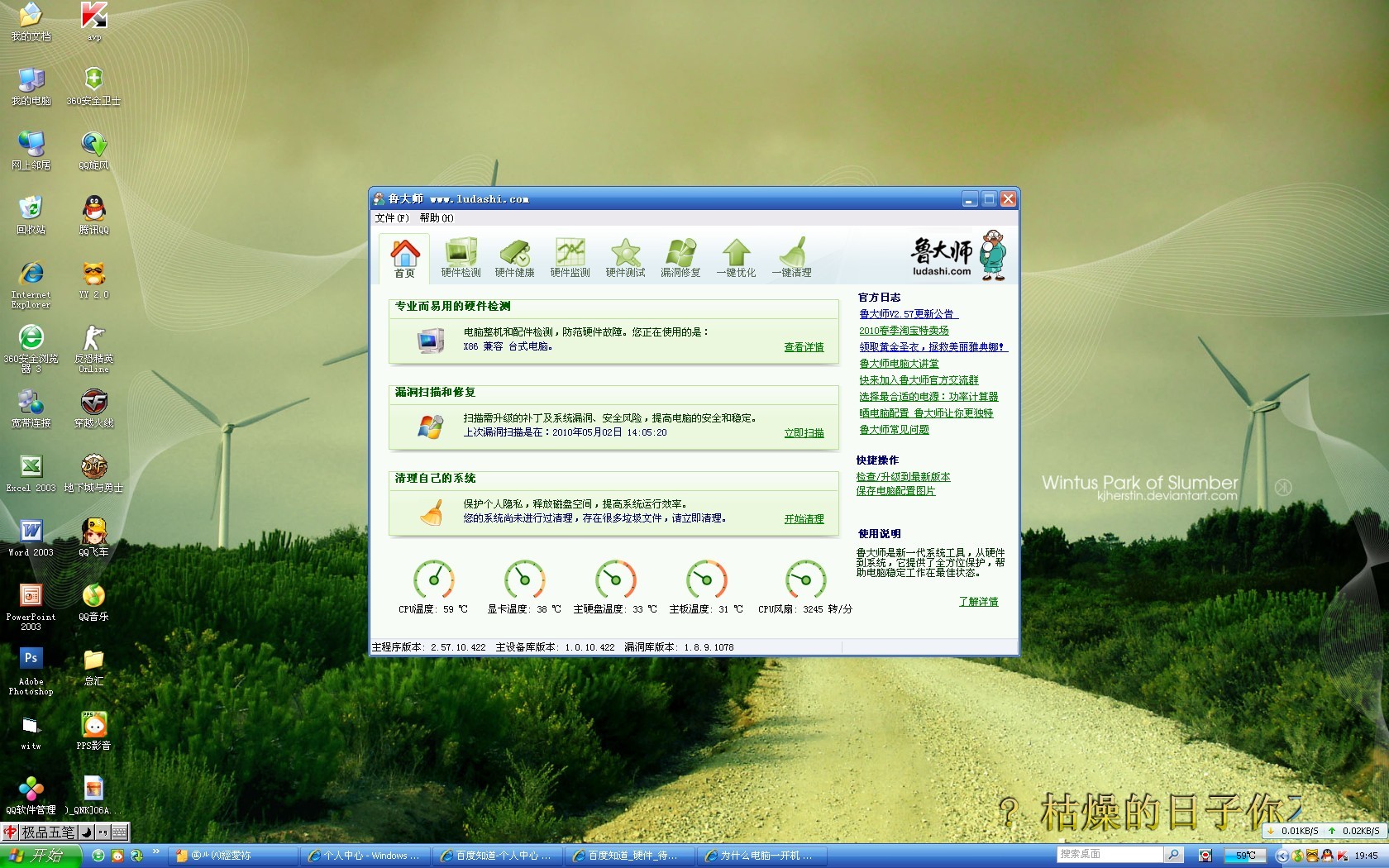Open 鲁大师电脑大讲堂 link
The height and width of the screenshot is (868, 1389).
pos(899,364)
